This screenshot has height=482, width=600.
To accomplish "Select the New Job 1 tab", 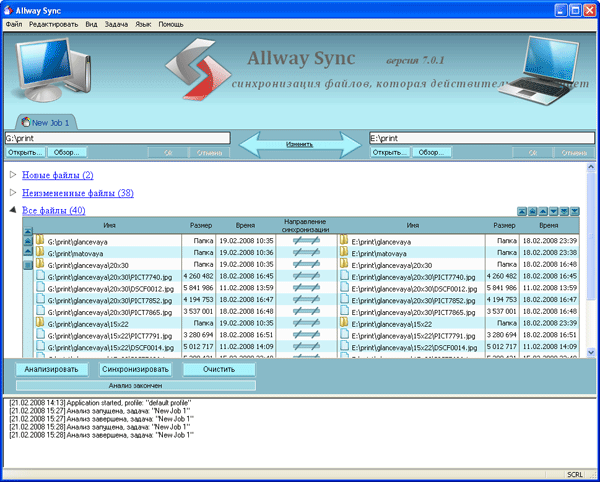I will point(46,122).
